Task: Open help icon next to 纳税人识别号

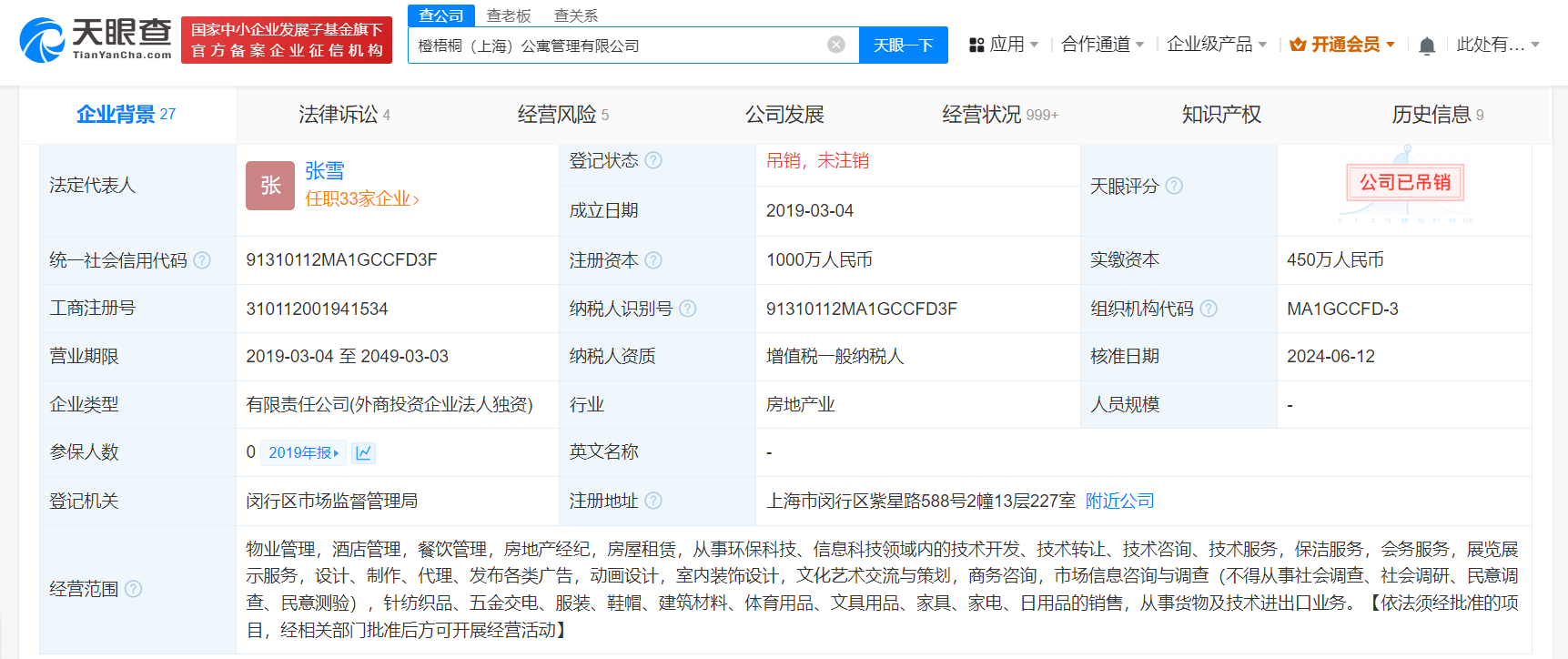Action: [x=688, y=309]
